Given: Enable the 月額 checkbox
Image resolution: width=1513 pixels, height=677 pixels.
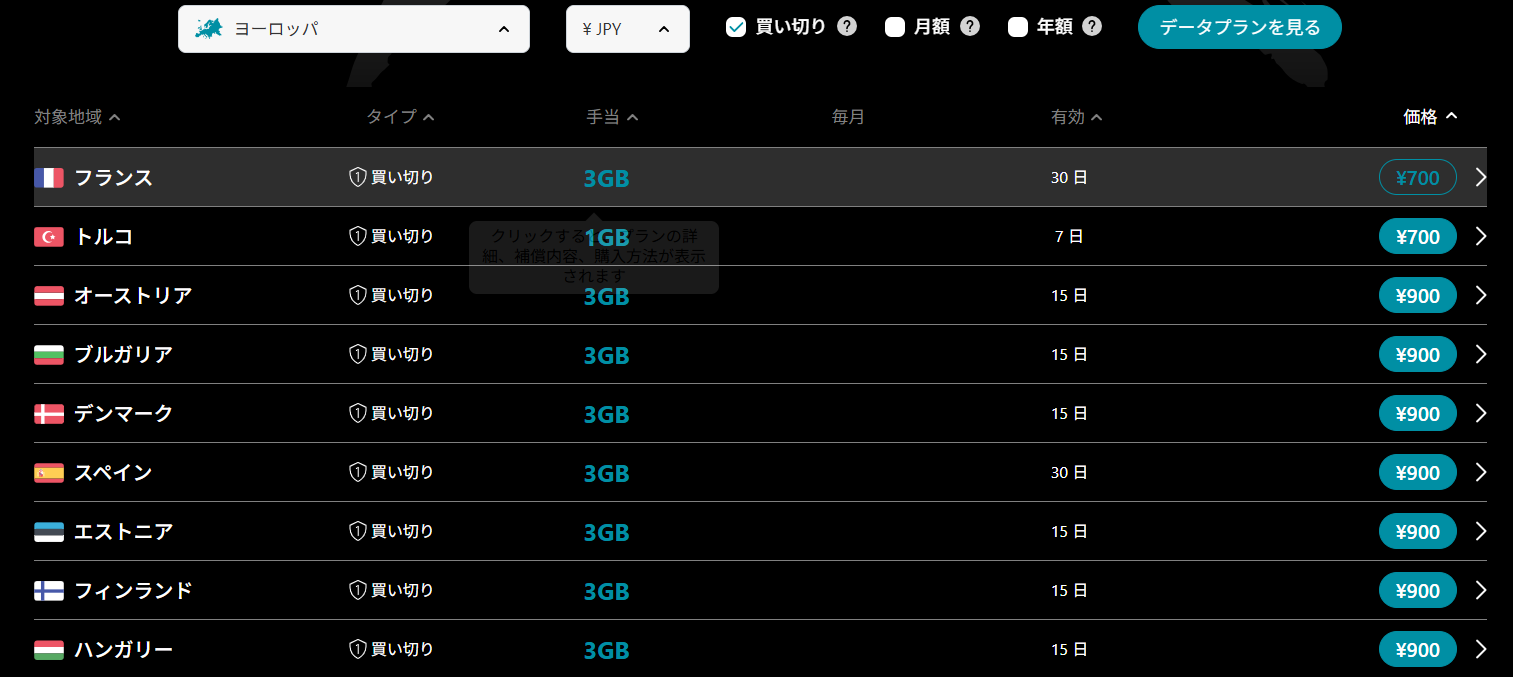Looking at the screenshot, I should point(895,27).
